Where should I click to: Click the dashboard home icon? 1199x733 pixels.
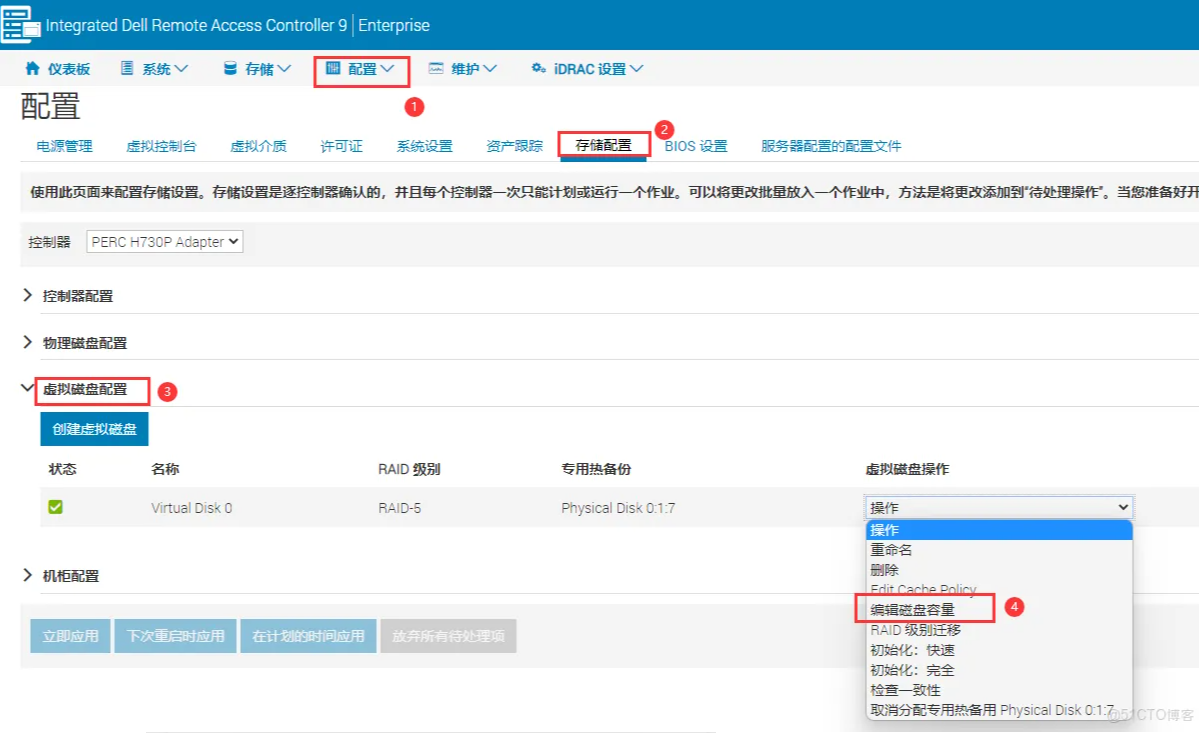(x=33, y=69)
